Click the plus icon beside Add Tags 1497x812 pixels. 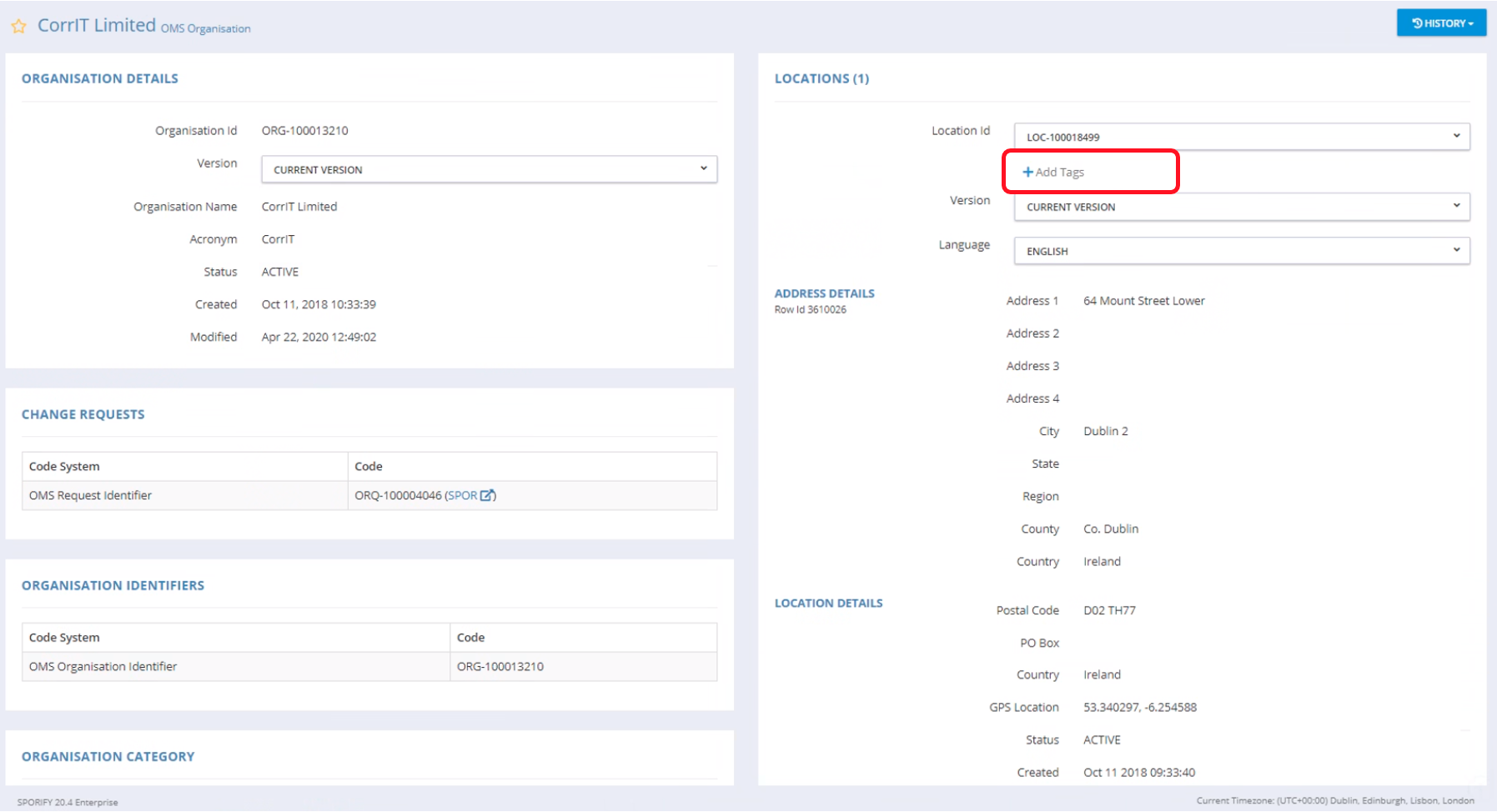click(1027, 172)
